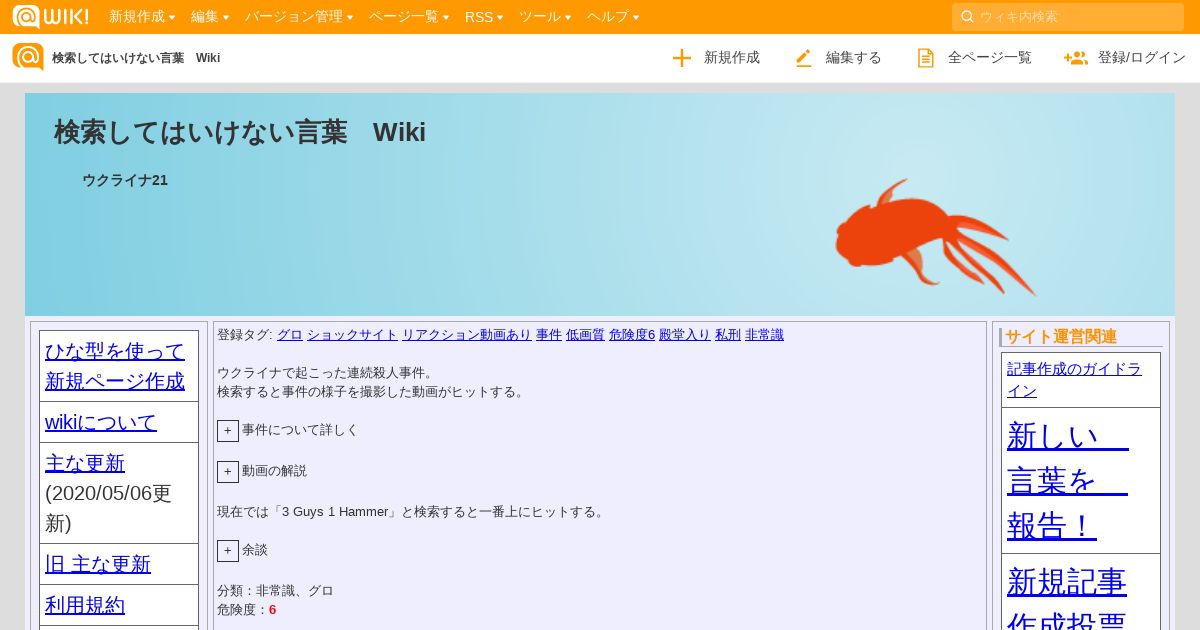Click the magnifier icon in search box

pos(967,17)
